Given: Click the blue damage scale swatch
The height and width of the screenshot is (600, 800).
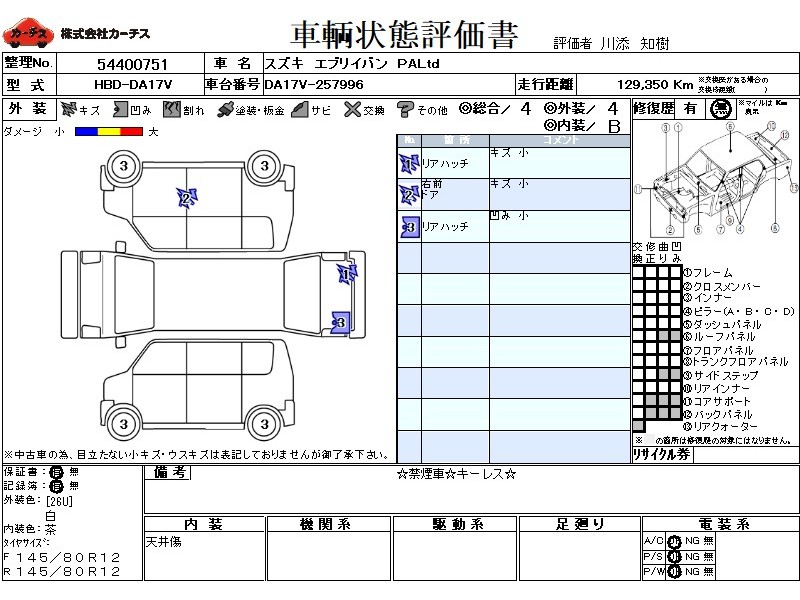Looking at the screenshot, I should (86, 132).
